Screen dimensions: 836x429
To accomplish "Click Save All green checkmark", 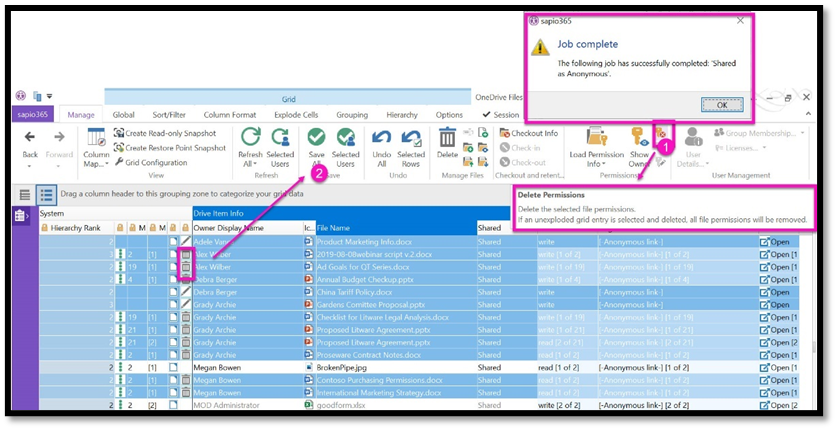I will (x=316, y=137).
